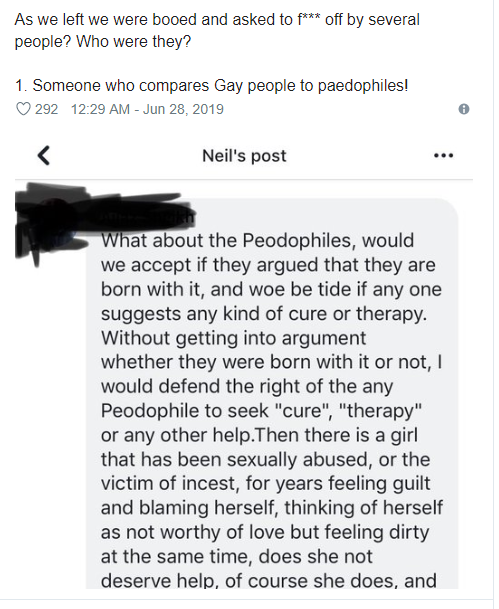Viewport: 499px width, 609px height.
Task: Open the three-dot more options menu
Action: coord(444,156)
